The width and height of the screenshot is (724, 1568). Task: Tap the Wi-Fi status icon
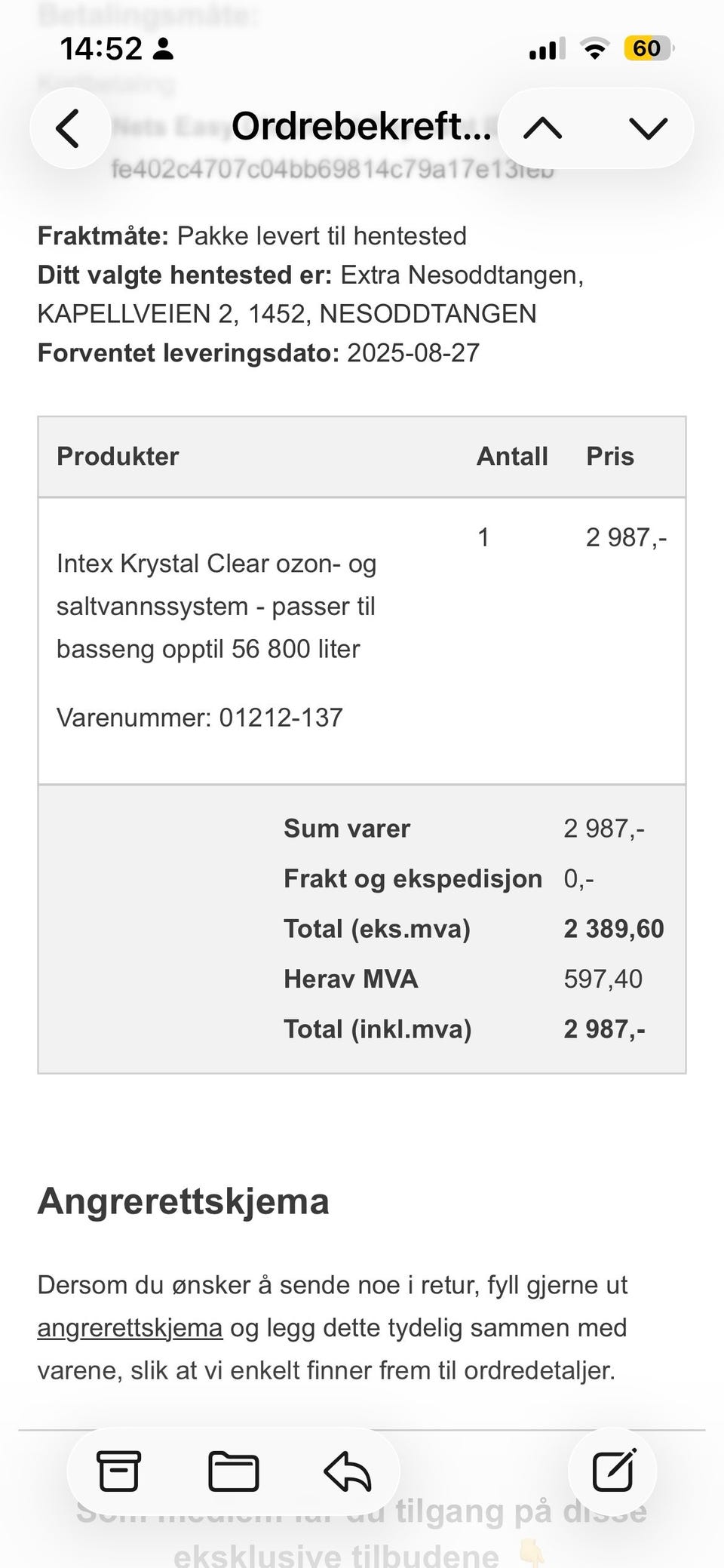click(x=594, y=49)
